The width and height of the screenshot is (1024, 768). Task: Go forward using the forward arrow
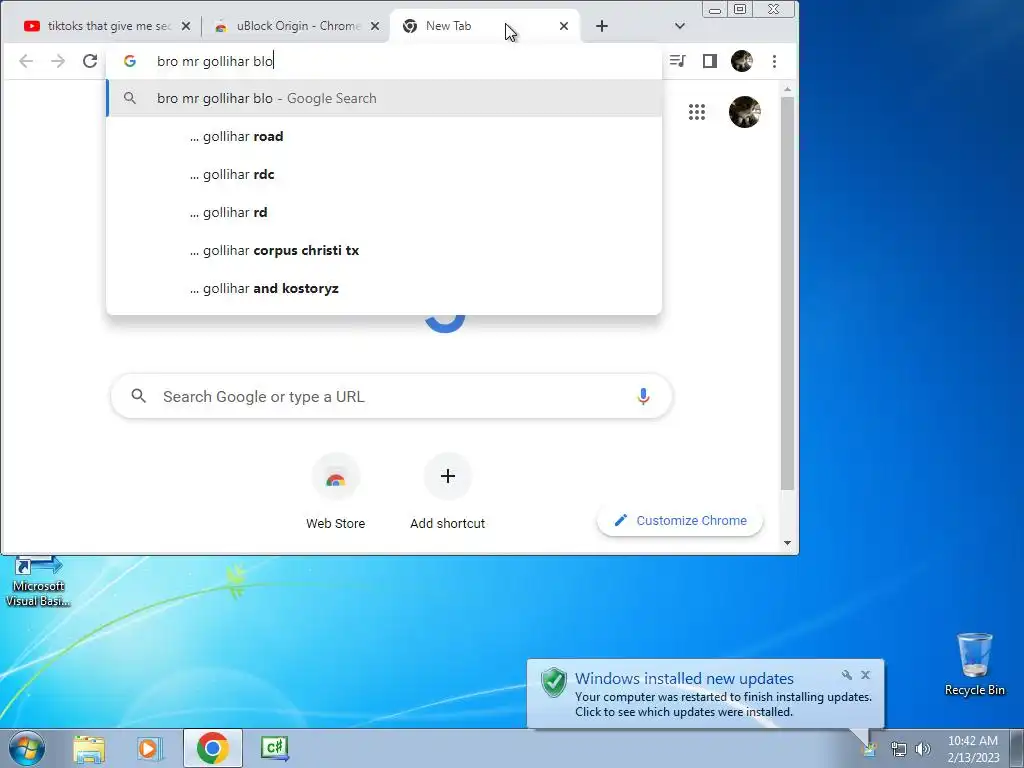point(58,61)
